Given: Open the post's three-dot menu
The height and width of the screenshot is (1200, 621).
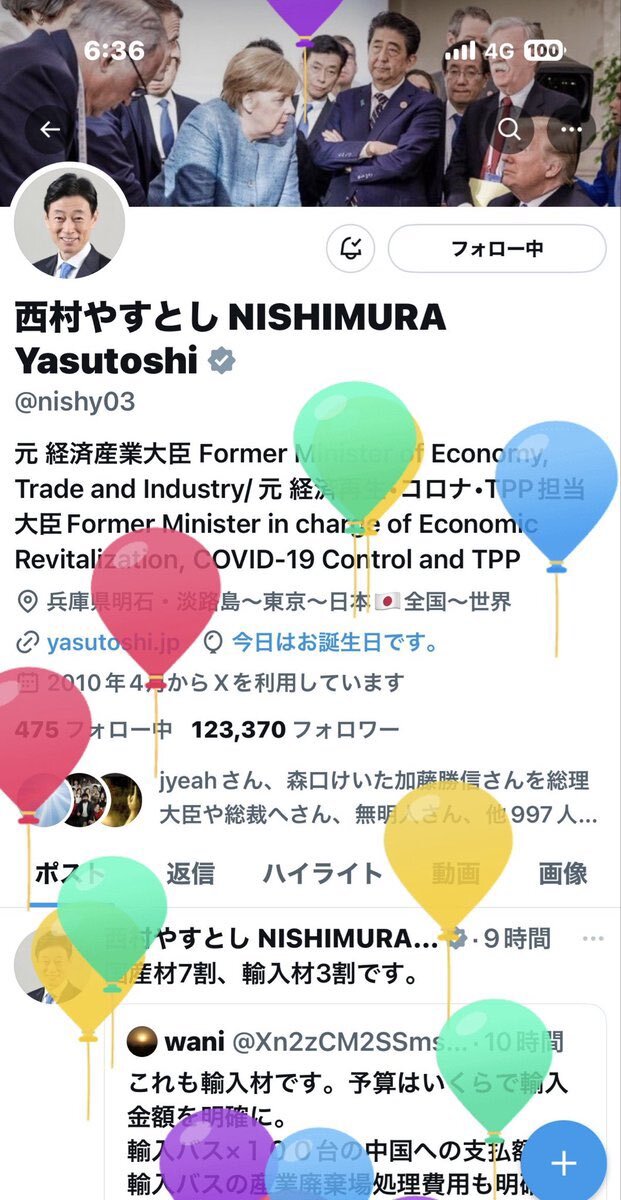Looking at the screenshot, I should [593, 939].
